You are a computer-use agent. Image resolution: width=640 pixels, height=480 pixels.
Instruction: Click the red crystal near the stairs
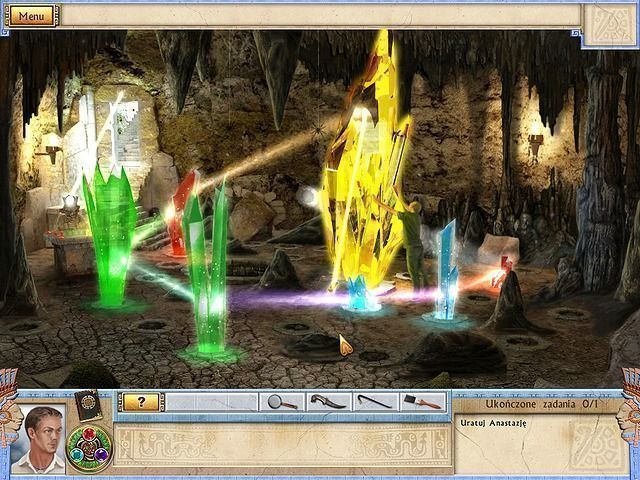coord(182,212)
